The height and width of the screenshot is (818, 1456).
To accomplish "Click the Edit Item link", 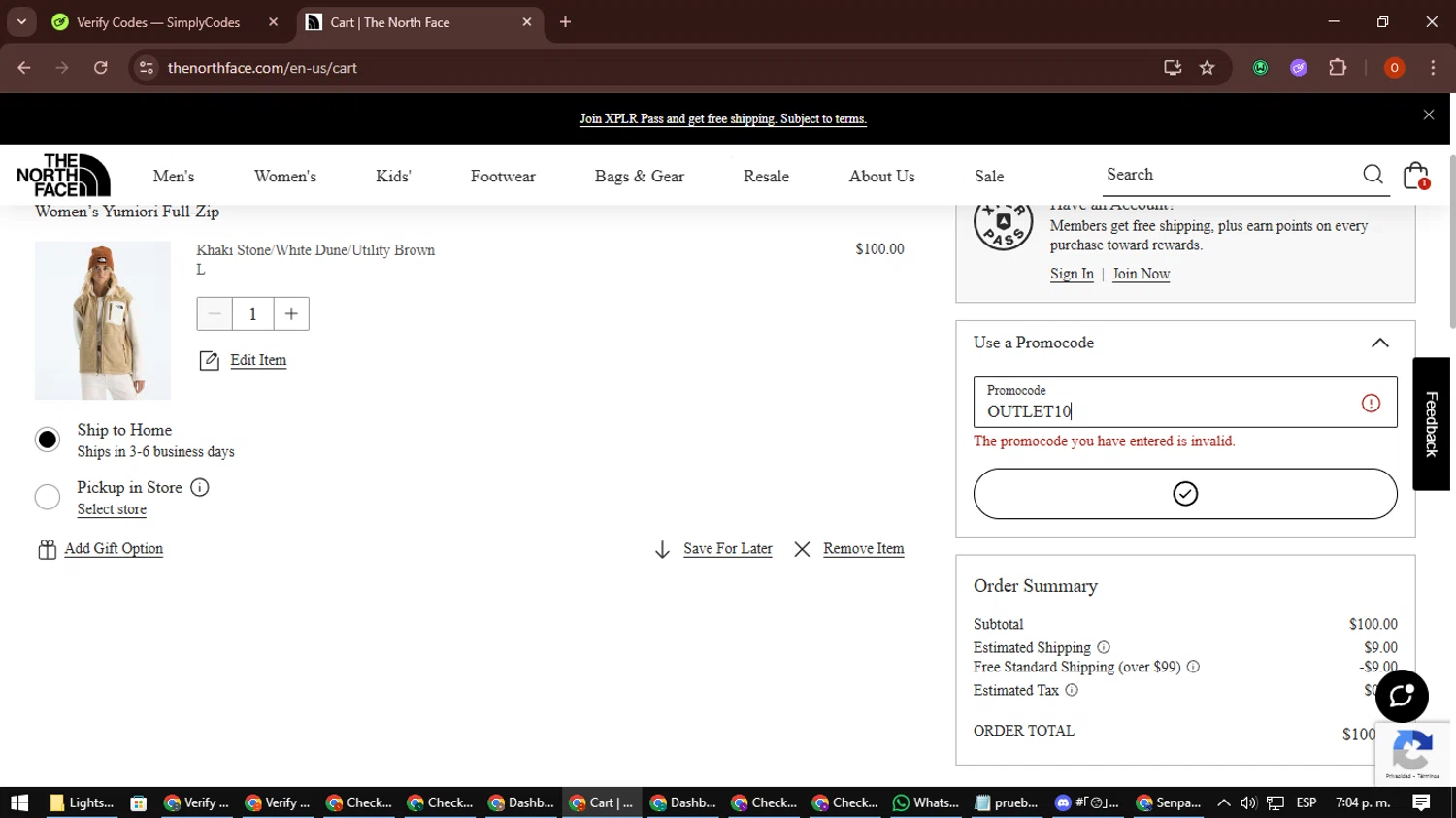I will [258, 360].
